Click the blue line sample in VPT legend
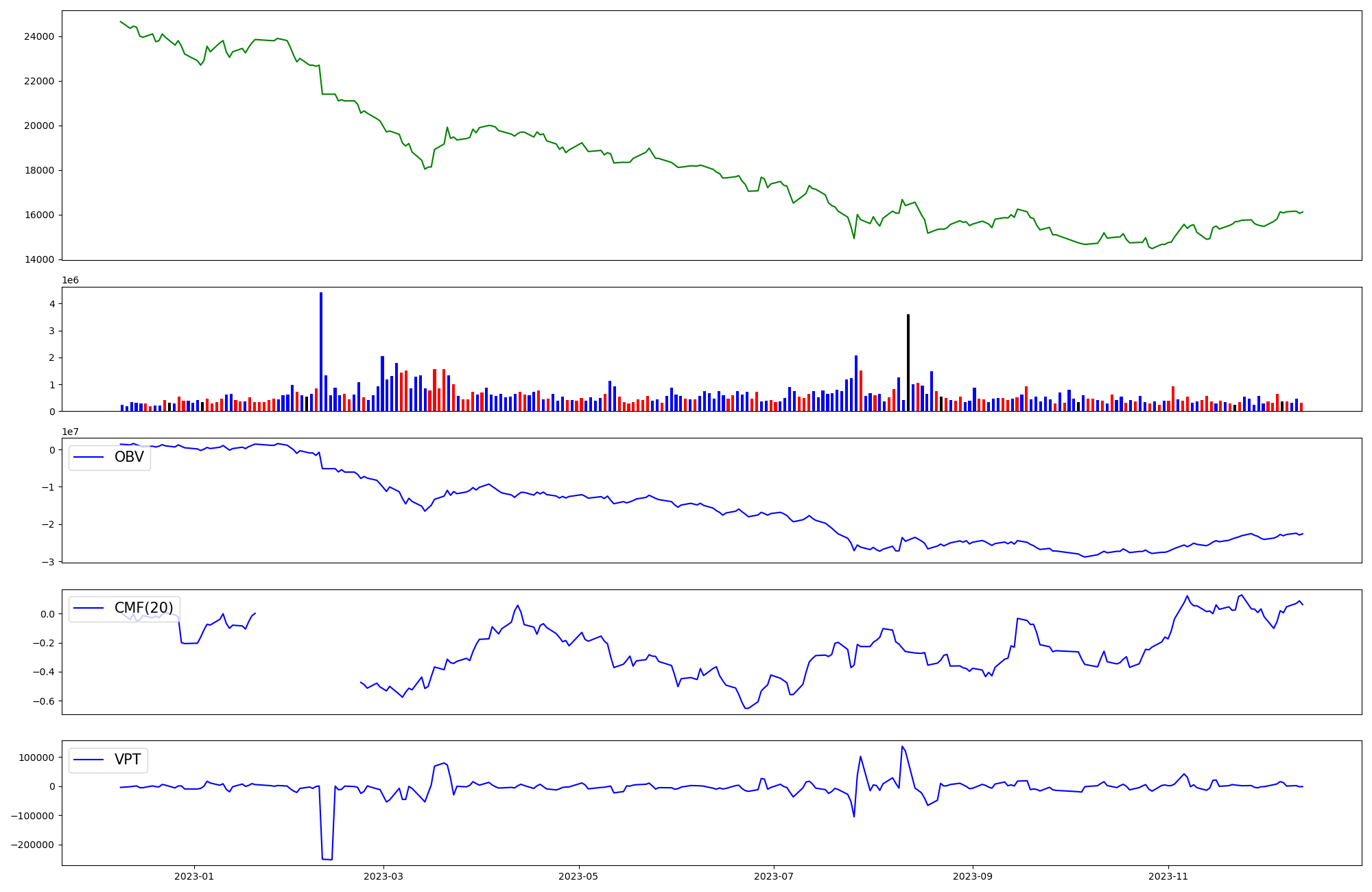 point(88,760)
